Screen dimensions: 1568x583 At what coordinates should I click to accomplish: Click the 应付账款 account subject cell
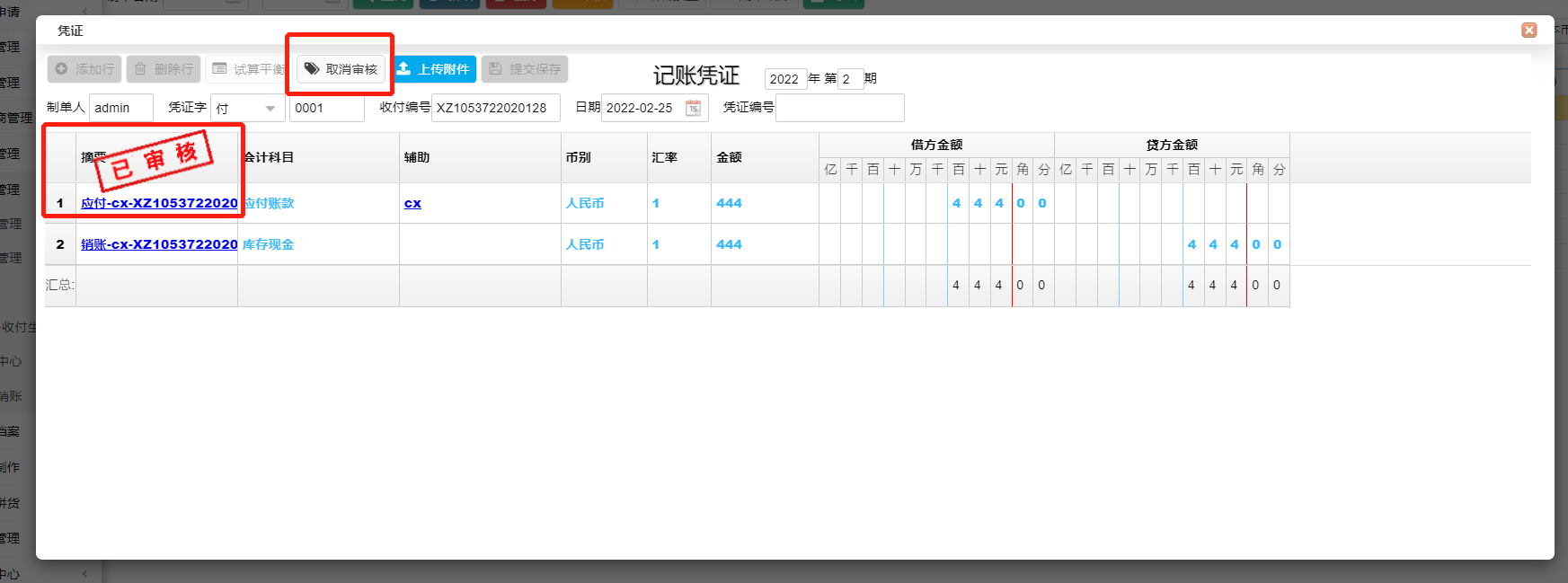pos(270,203)
